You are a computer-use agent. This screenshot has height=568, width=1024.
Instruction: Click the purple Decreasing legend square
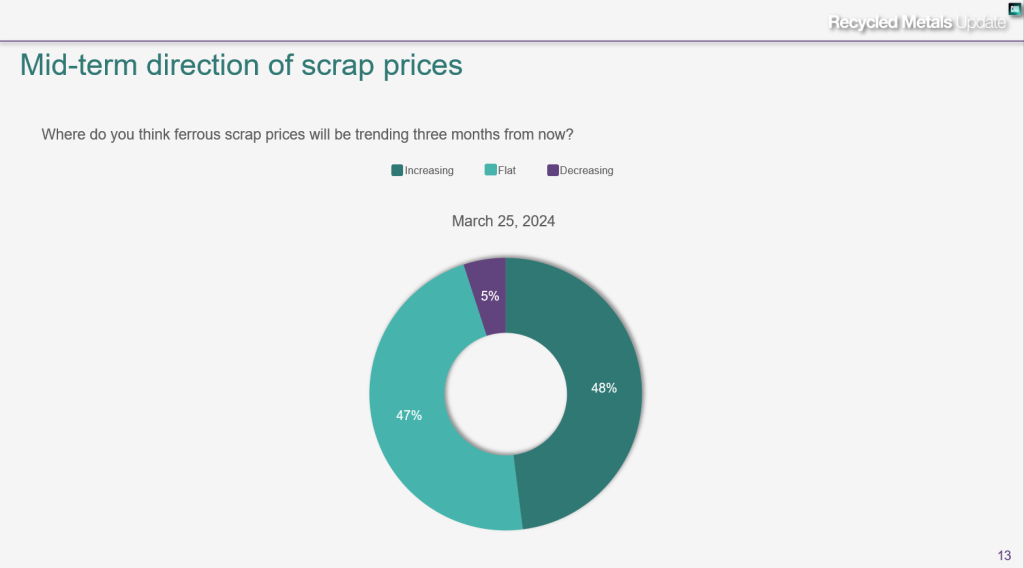(x=553, y=170)
